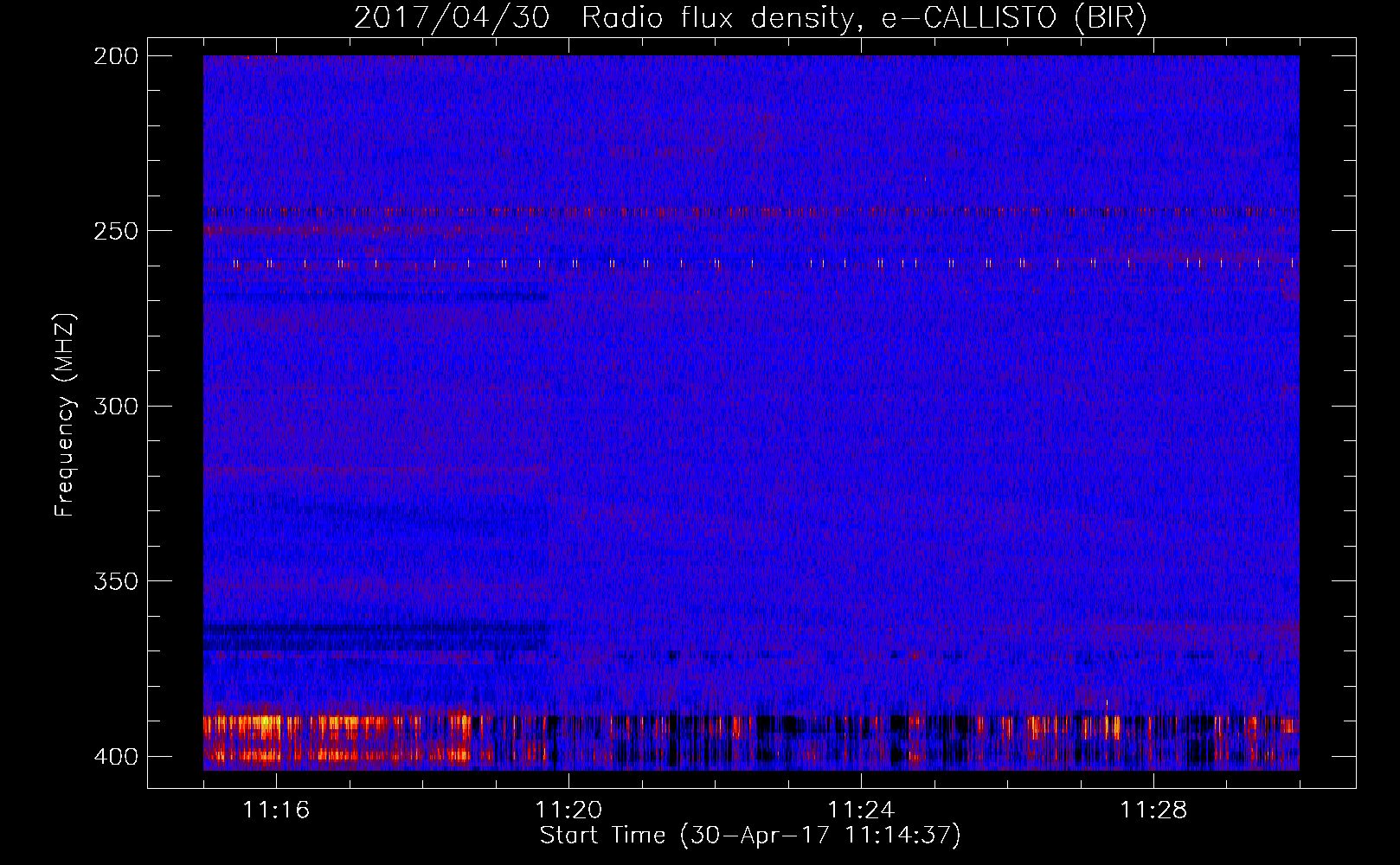
Task: Click the 'Frequency (MHZ)' axis label
Action: [65, 414]
